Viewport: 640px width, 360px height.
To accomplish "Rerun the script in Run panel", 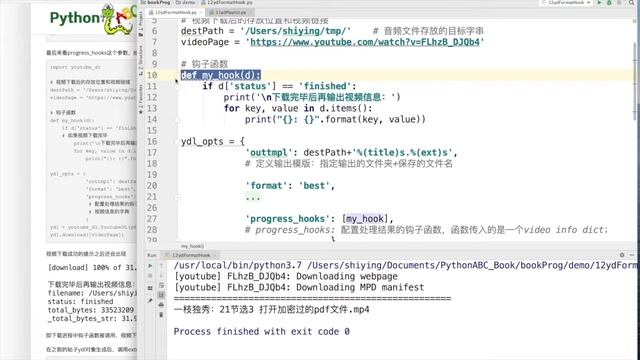I will click(150, 266).
